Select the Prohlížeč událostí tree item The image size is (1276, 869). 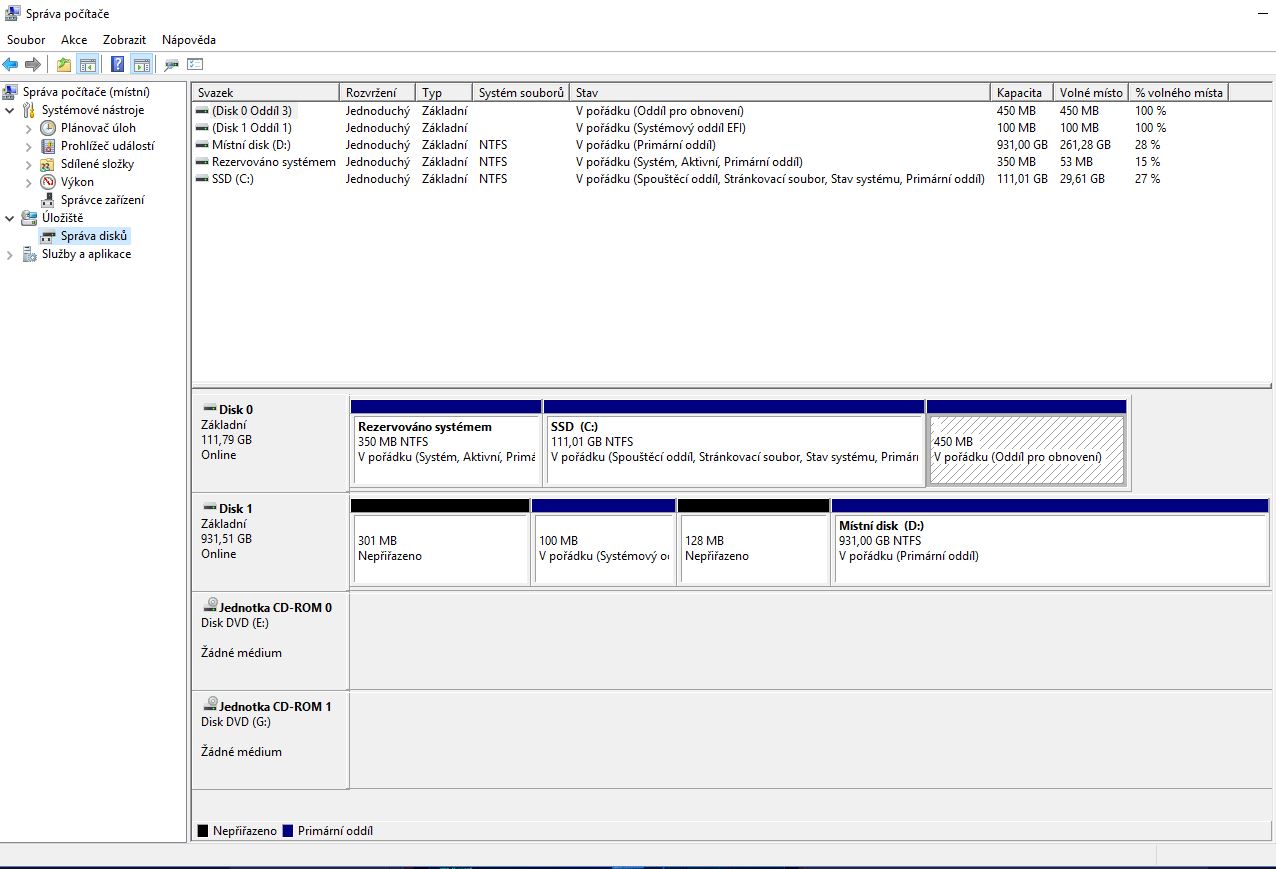[x=107, y=146]
